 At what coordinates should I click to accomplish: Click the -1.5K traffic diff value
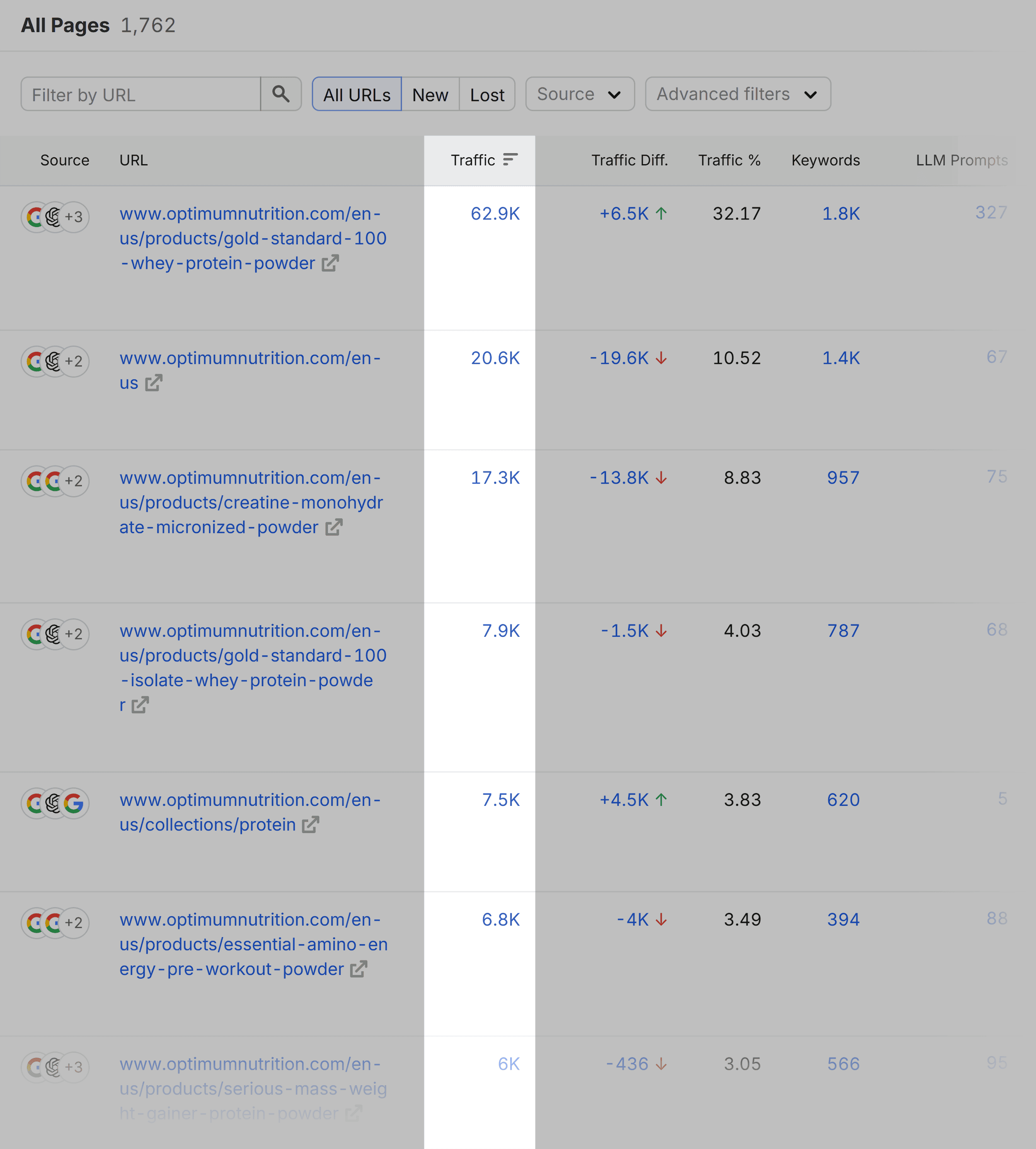click(x=625, y=631)
